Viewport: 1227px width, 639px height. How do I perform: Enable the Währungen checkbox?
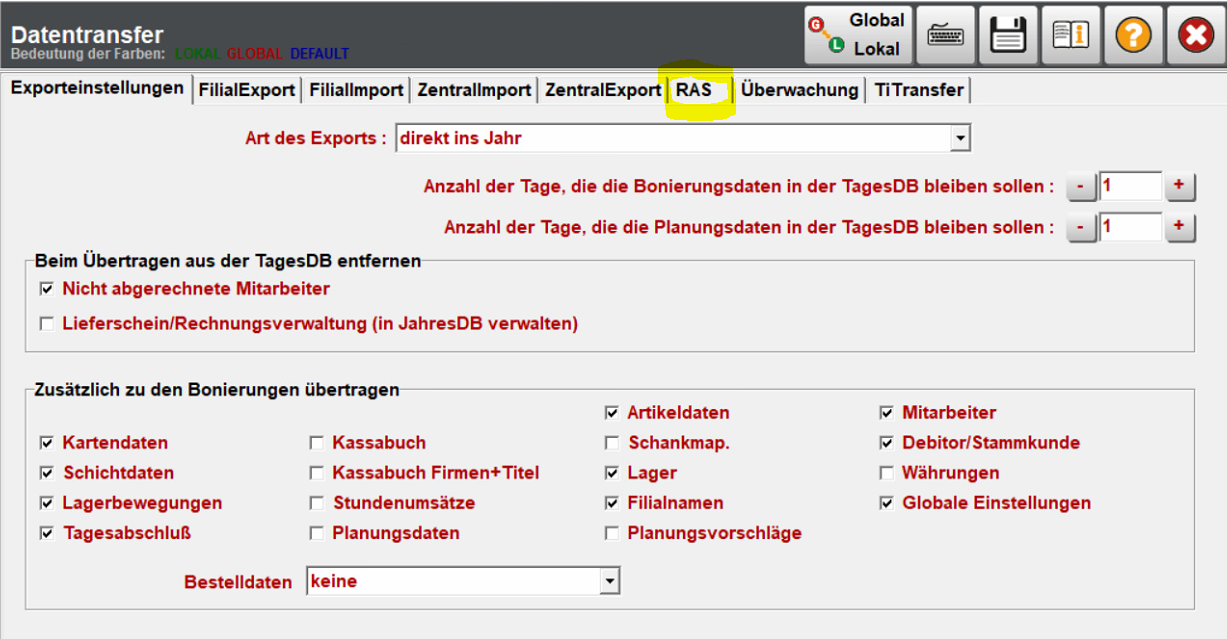(x=886, y=473)
